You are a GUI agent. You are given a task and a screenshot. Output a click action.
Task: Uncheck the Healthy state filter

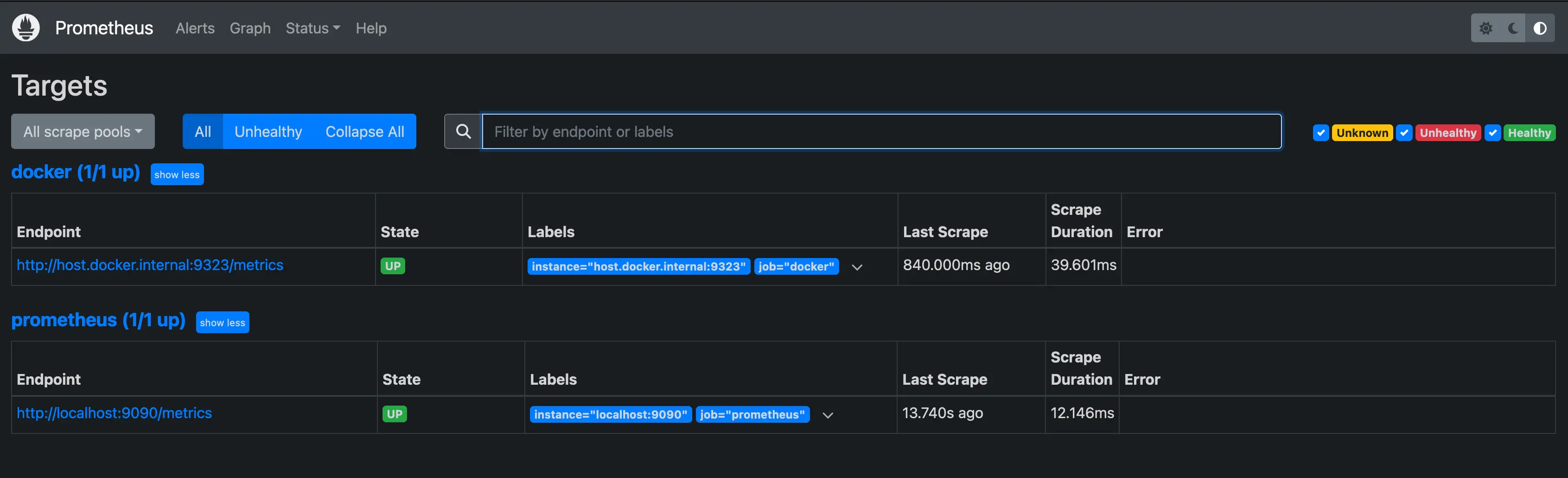[1492, 133]
